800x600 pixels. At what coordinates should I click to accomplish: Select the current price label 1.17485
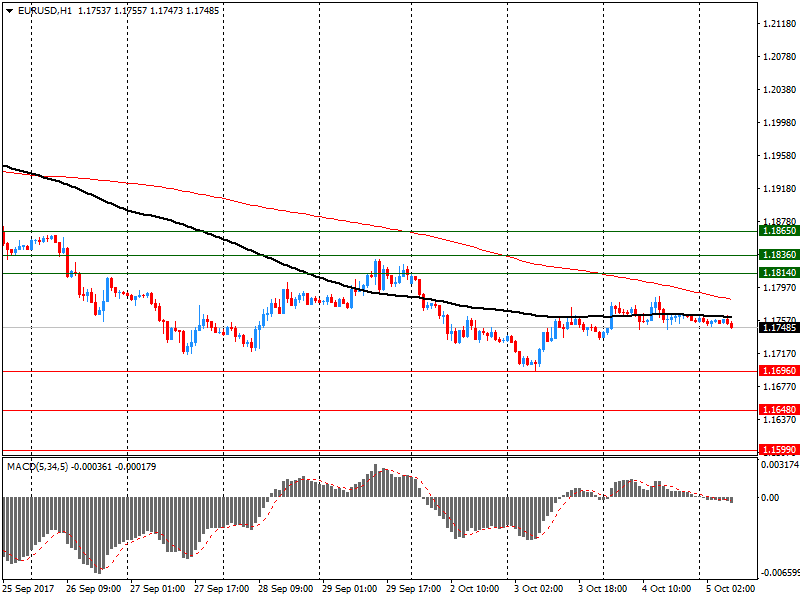click(779, 328)
